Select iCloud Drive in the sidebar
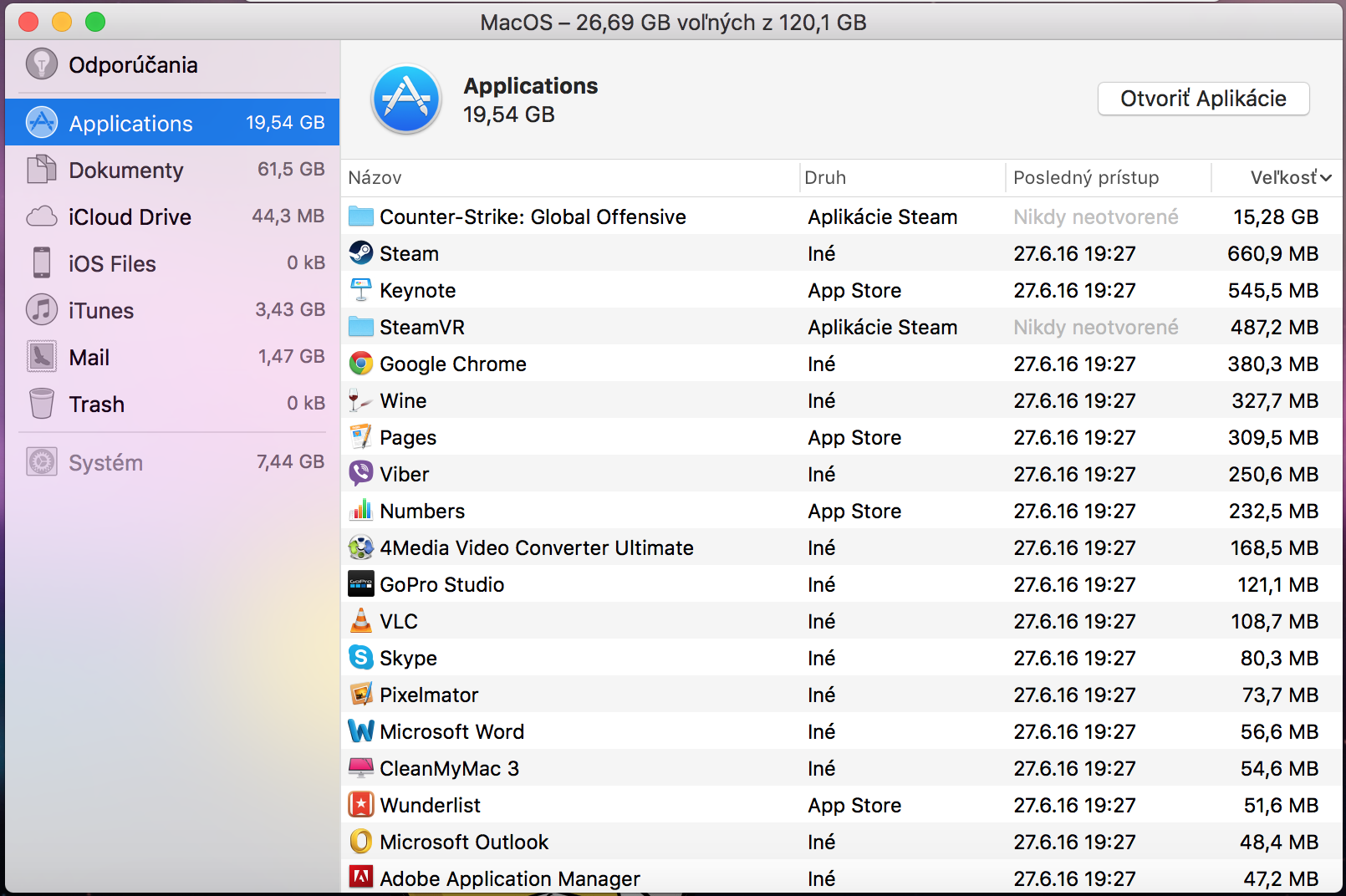Screen dimensions: 1346x896 (172, 216)
